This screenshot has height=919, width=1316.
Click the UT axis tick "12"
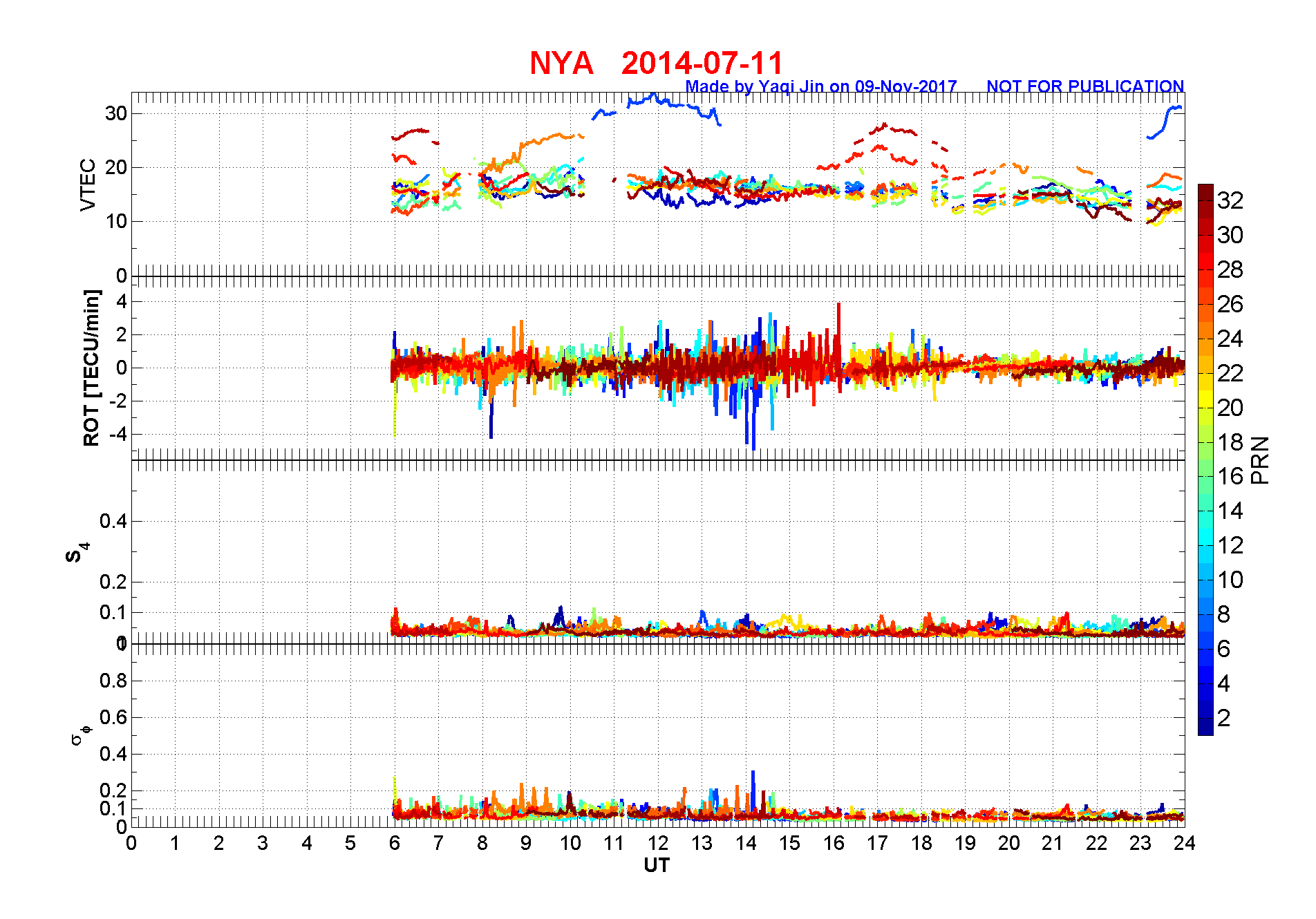coord(658,843)
